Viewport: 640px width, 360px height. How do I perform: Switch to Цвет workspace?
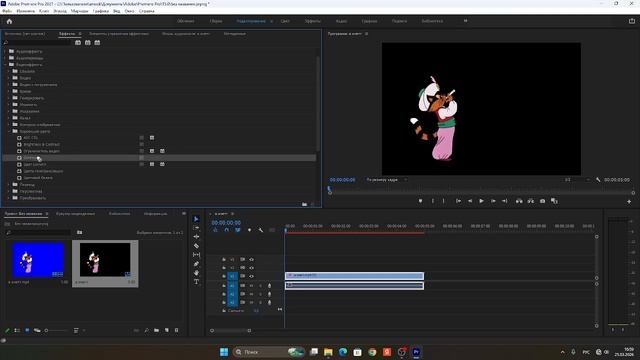[x=285, y=21]
